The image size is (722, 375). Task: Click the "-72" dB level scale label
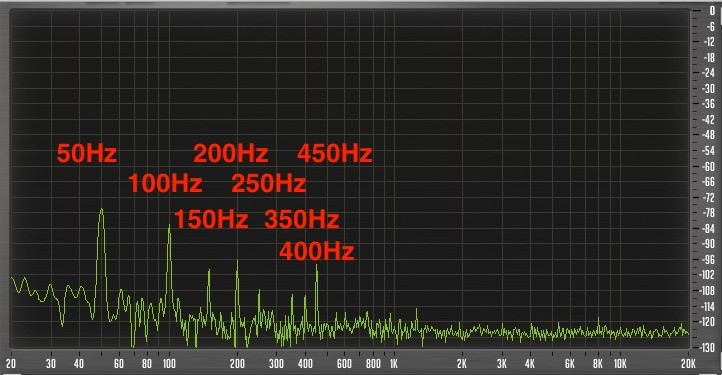[x=708, y=198]
